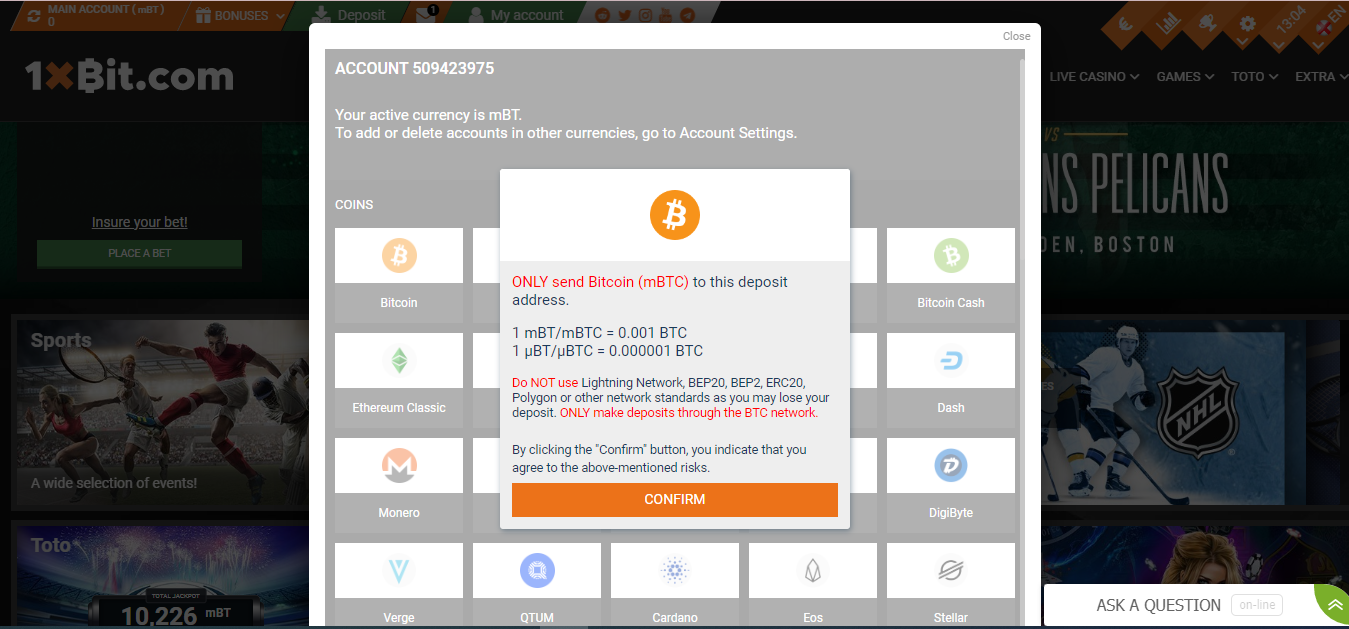Select the Stellar coin icon
The height and width of the screenshot is (629, 1349).
pyautogui.click(x=951, y=571)
